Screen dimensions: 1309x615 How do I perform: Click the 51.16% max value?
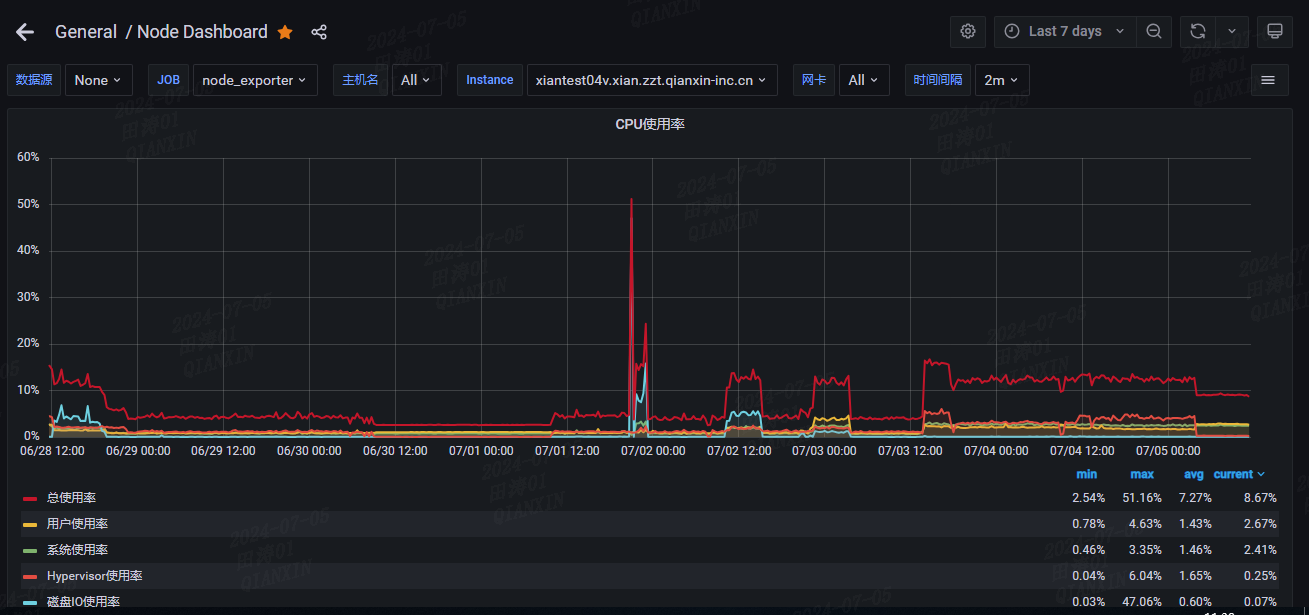1143,497
